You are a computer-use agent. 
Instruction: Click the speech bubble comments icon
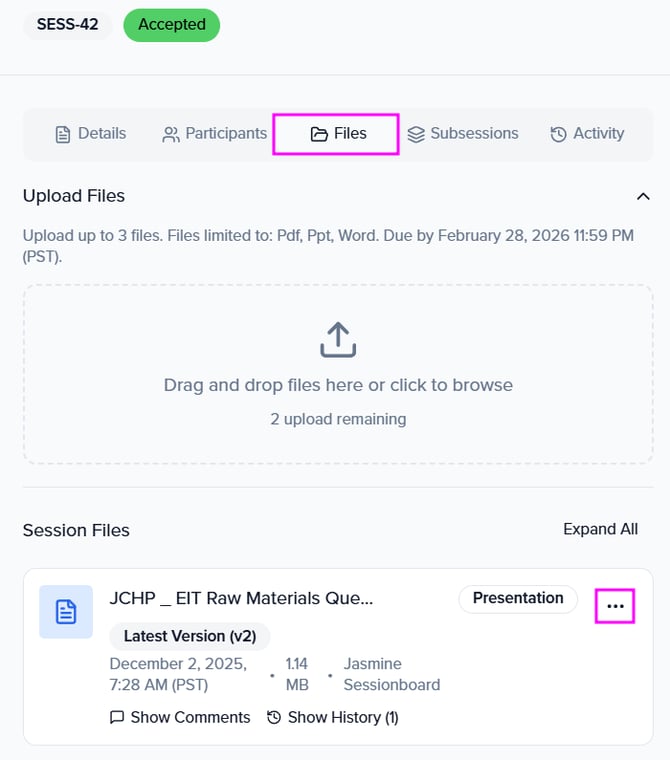click(x=117, y=717)
